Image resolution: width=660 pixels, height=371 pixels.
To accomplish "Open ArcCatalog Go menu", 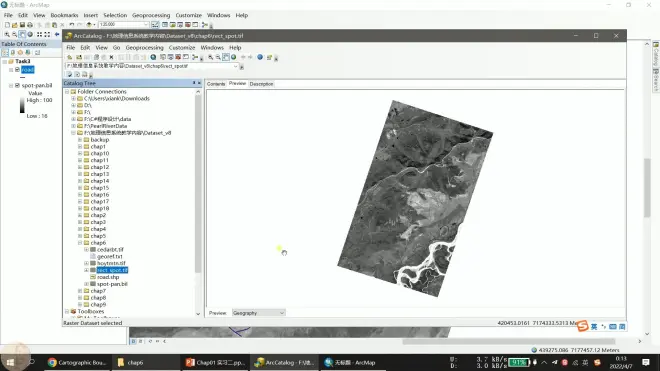I will tap(116, 48).
